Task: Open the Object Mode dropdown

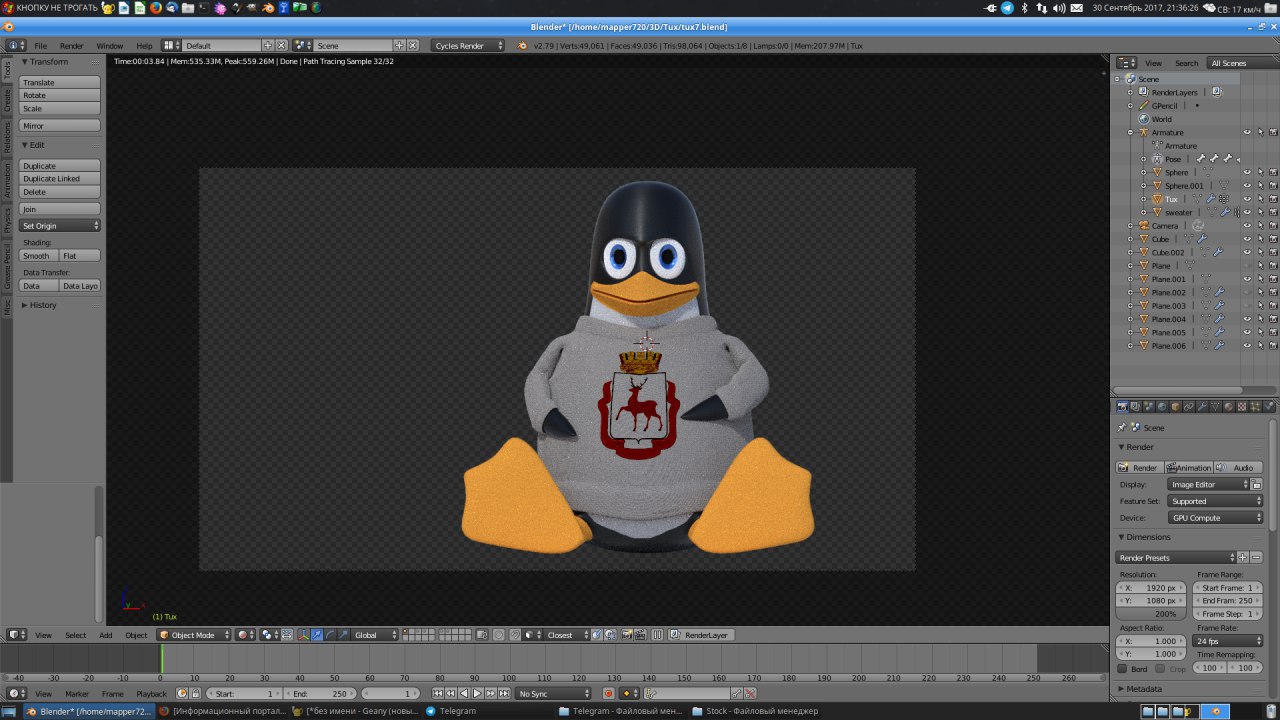Action: point(194,635)
